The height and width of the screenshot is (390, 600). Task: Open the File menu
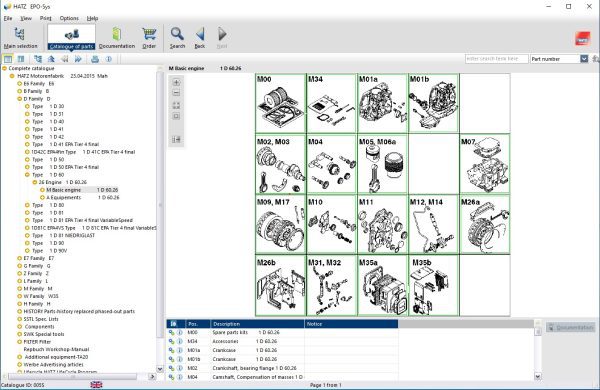pos(8,18)
